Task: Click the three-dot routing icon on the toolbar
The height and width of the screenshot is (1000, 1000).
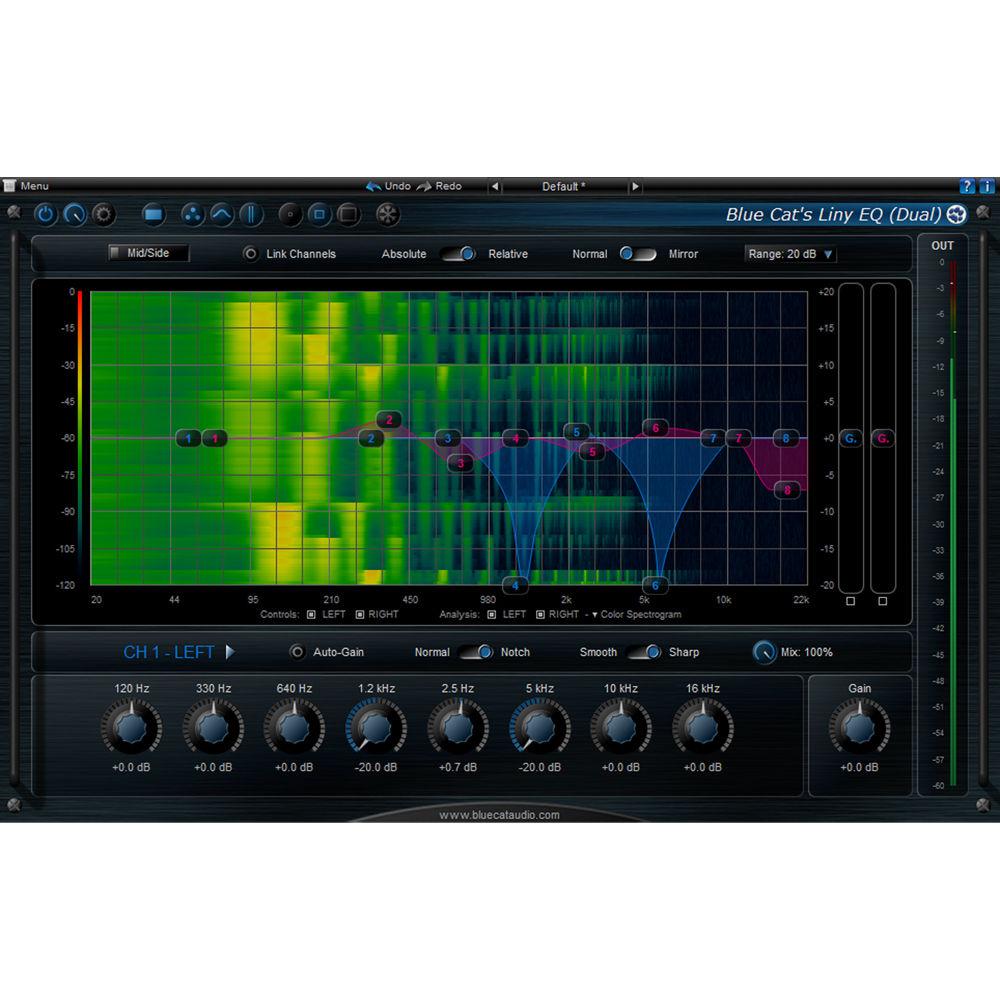Action: pos(192,214)
